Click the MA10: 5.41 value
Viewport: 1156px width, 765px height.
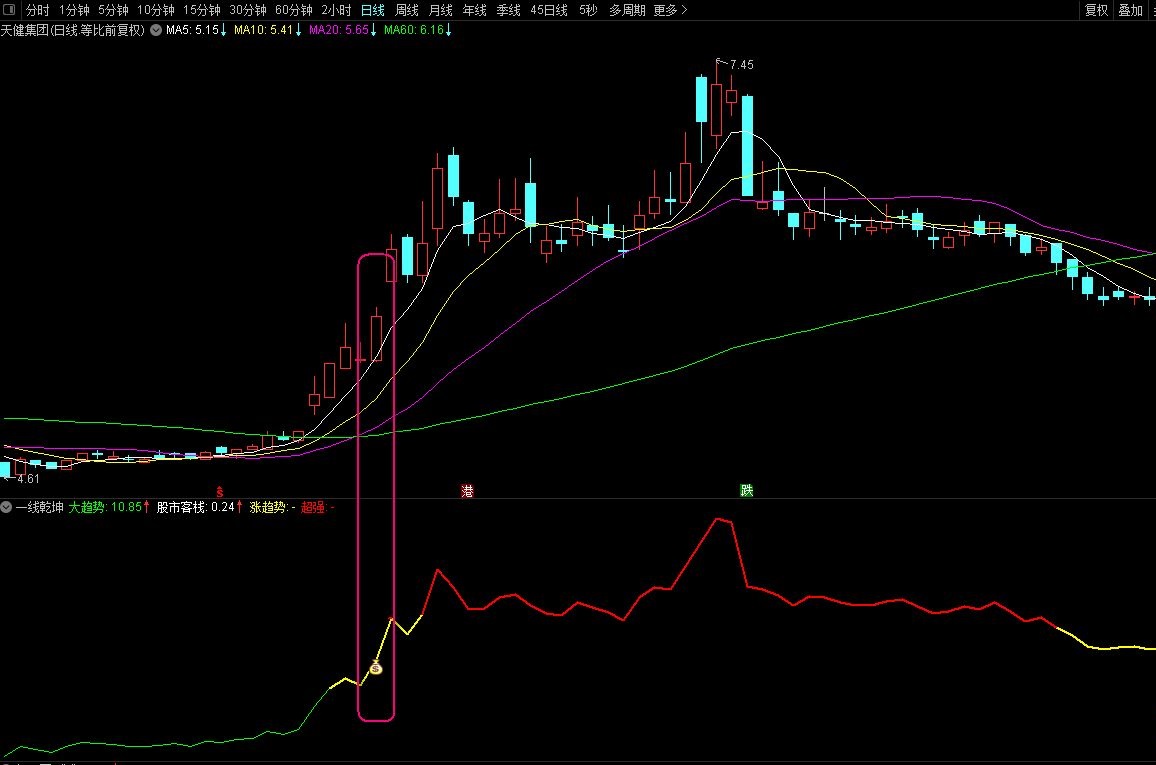point(267,30)
